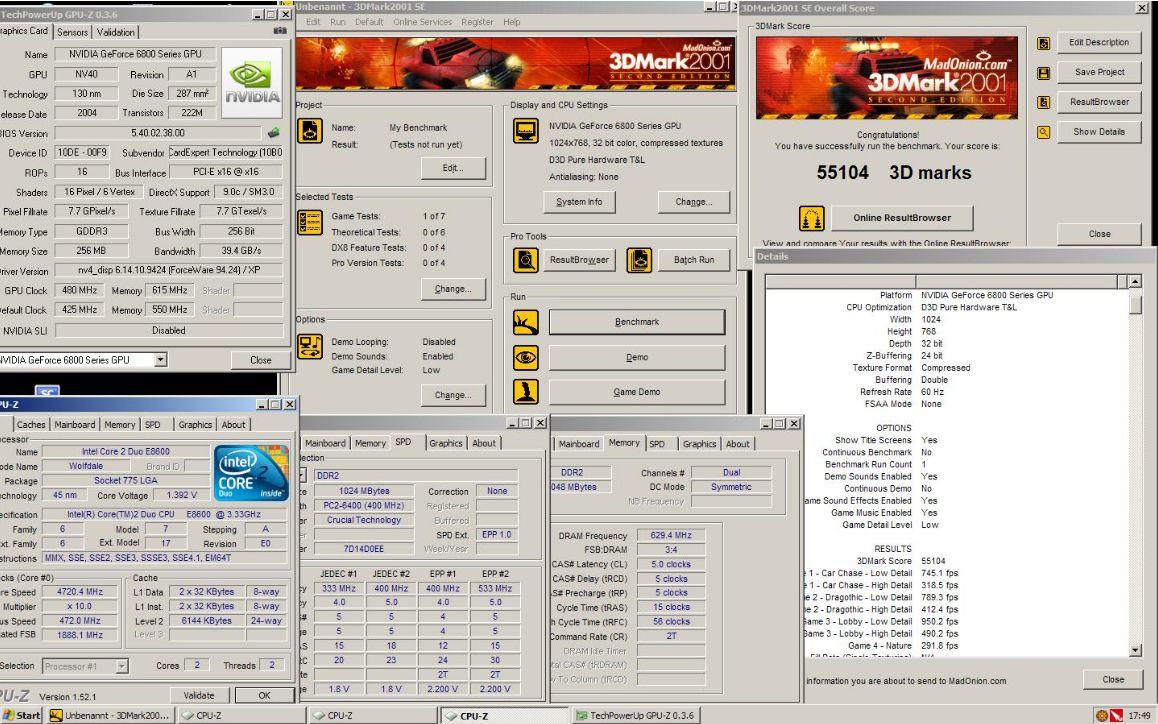Screen dimensions: 1158x724
Task: Click 'Car Chase - Low Detail' result row
Action: tap(879, 573)
